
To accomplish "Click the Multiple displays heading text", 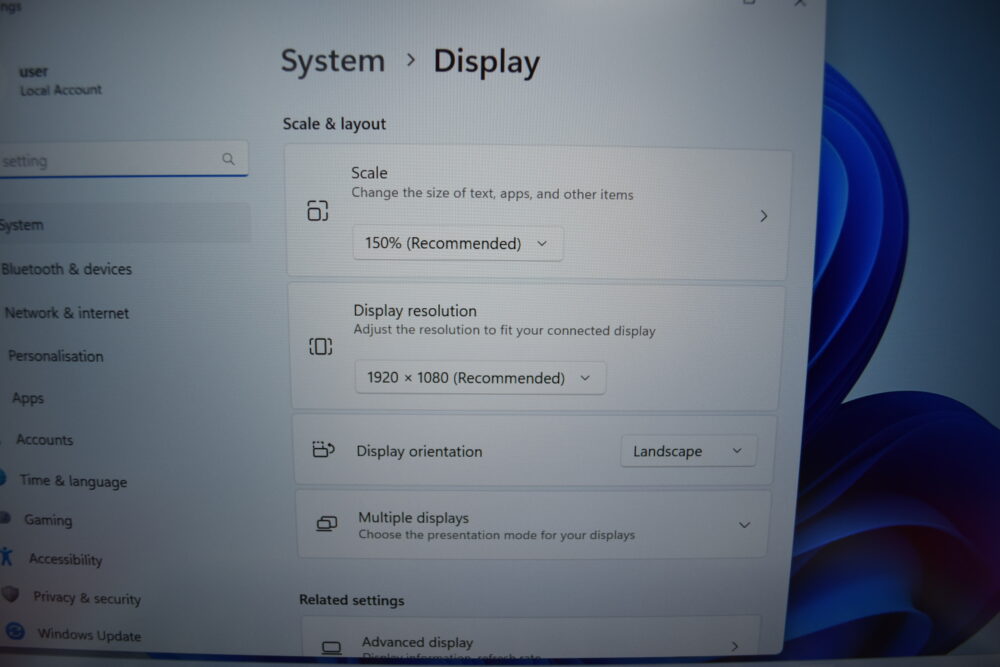I will pos(413,518).
